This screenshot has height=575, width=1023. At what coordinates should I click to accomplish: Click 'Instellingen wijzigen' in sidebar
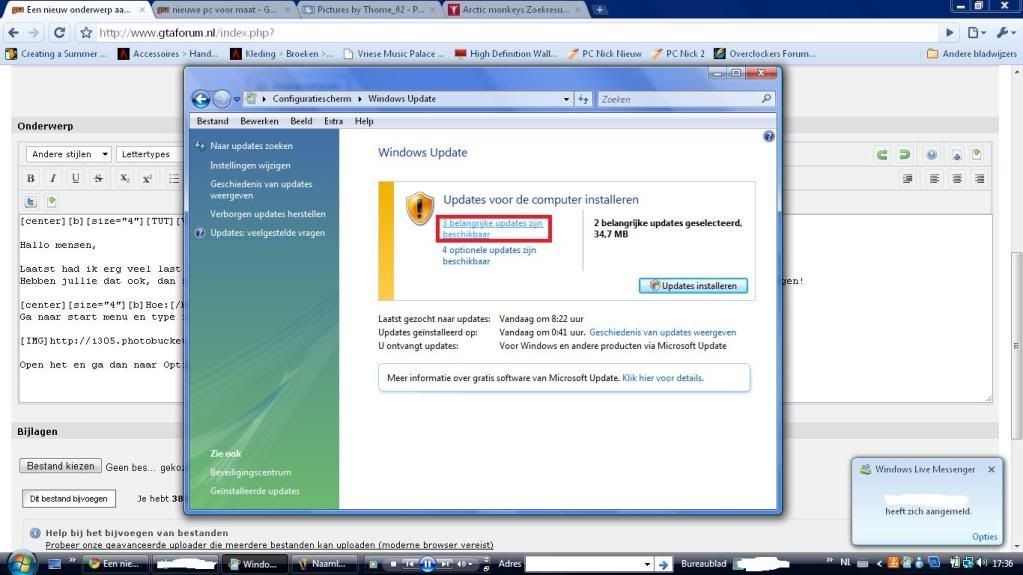[x=250, y=166]
